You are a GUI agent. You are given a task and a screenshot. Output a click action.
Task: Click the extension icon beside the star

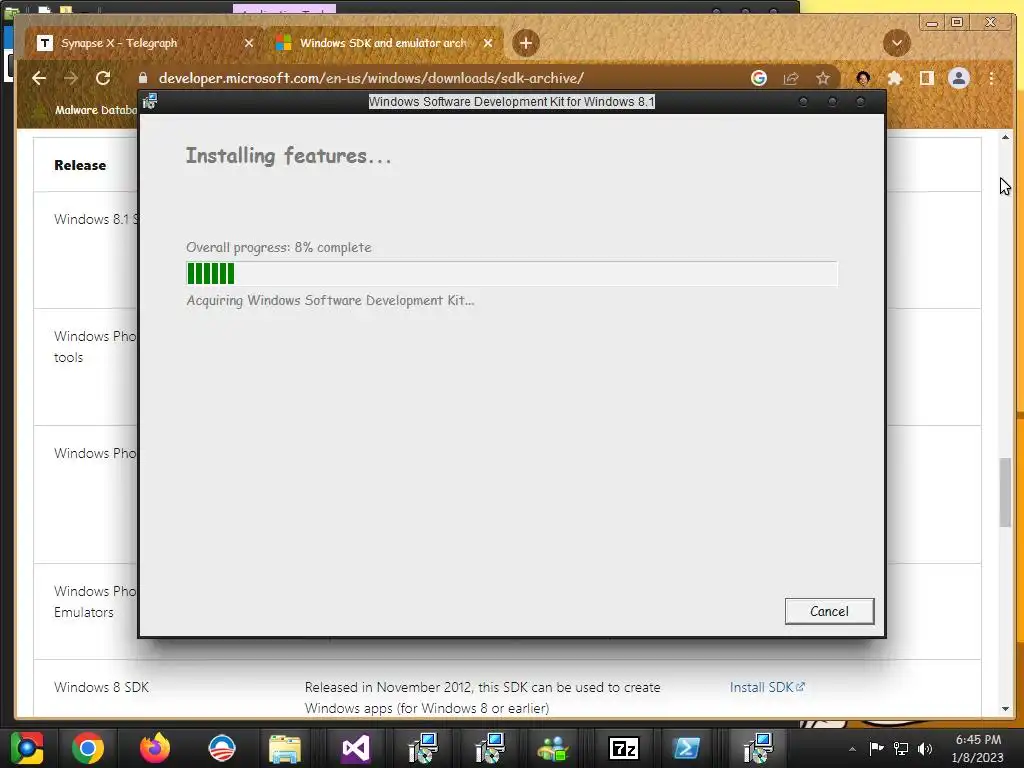click(x=863, y=78)
